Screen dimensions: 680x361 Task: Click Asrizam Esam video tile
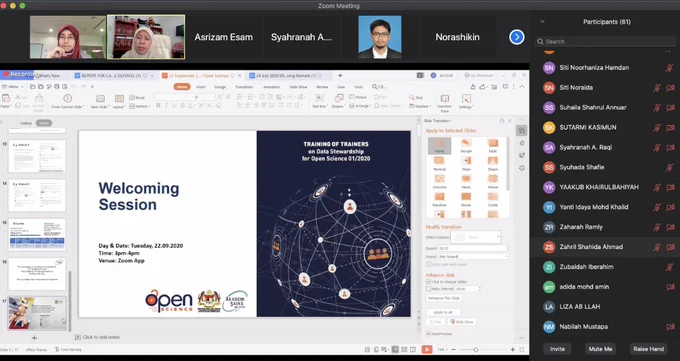[223, 37]
